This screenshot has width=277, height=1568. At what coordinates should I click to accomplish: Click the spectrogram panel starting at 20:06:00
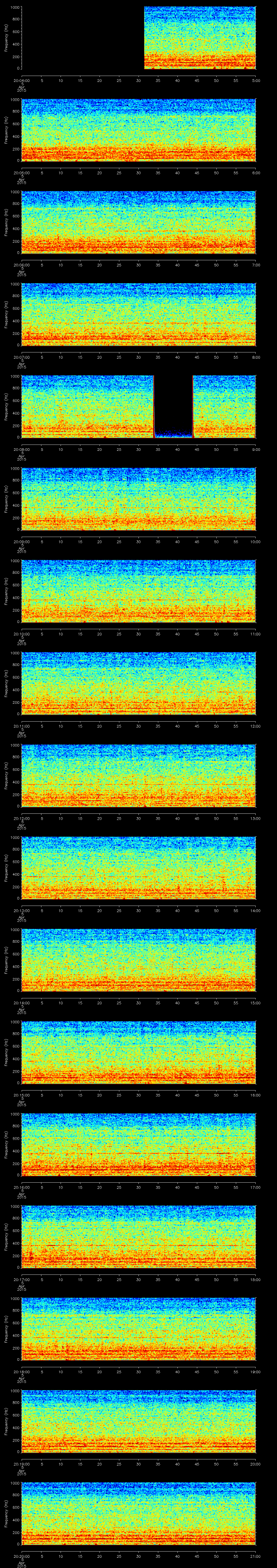[139, 222]
